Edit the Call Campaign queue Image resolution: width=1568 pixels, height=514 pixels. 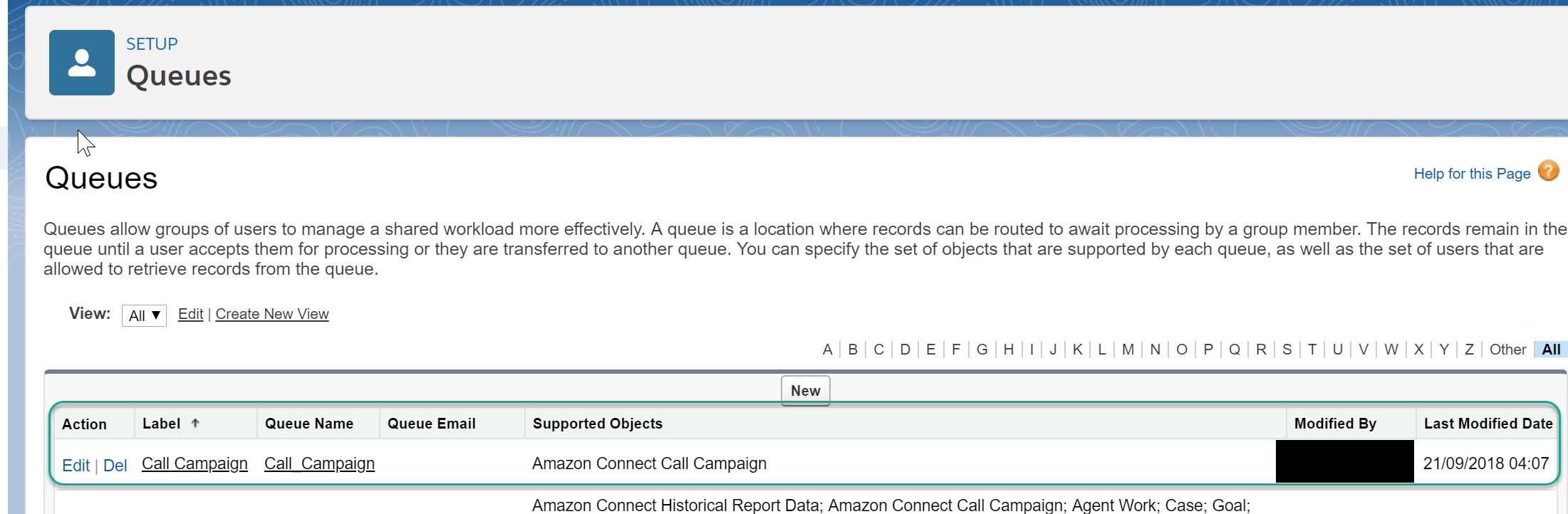pos(76,466)
